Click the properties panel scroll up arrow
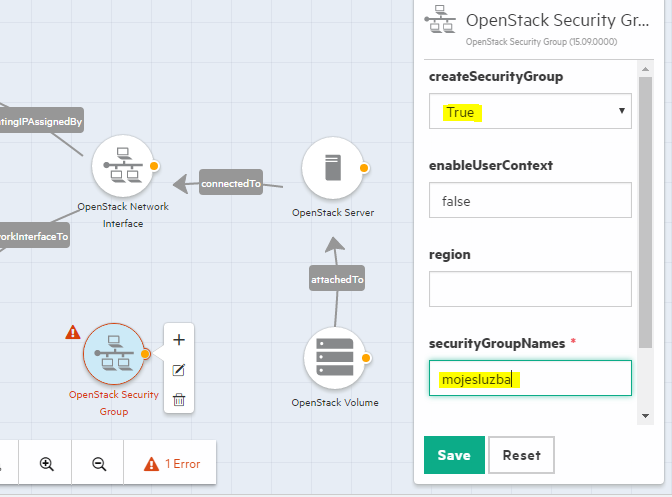The height and width of the screenshot is (497, 672). 645,69
